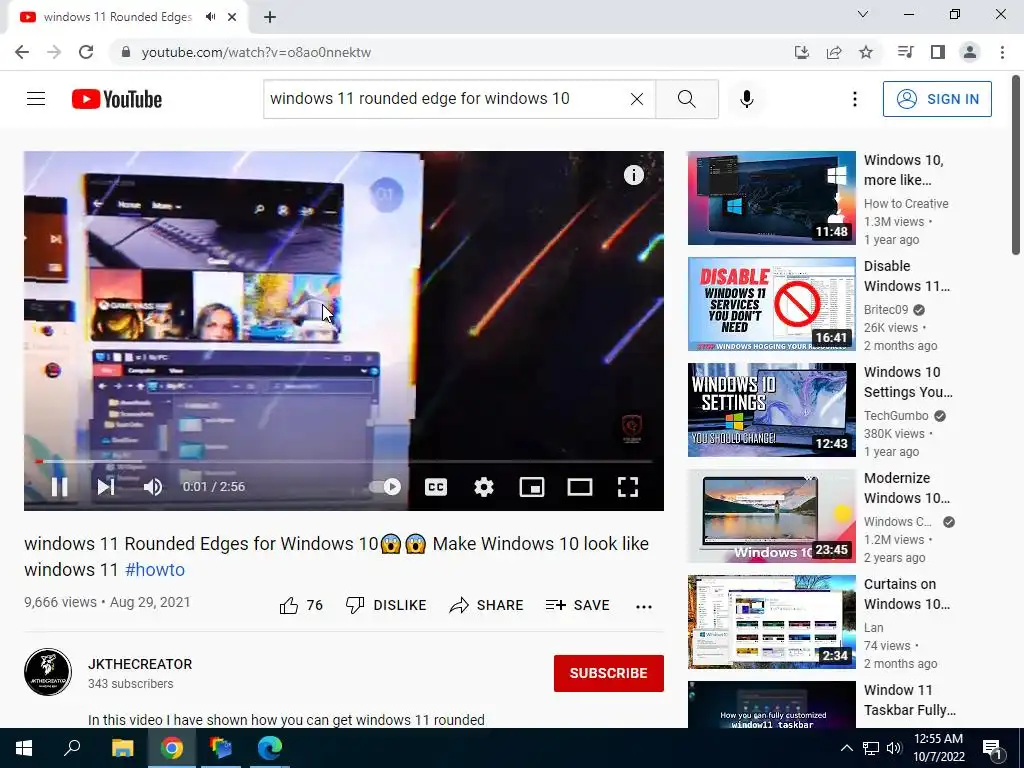Screen dimensions: 1024x768
Task: Click the 'How to Creative' channel name
Action: point(906,204)
